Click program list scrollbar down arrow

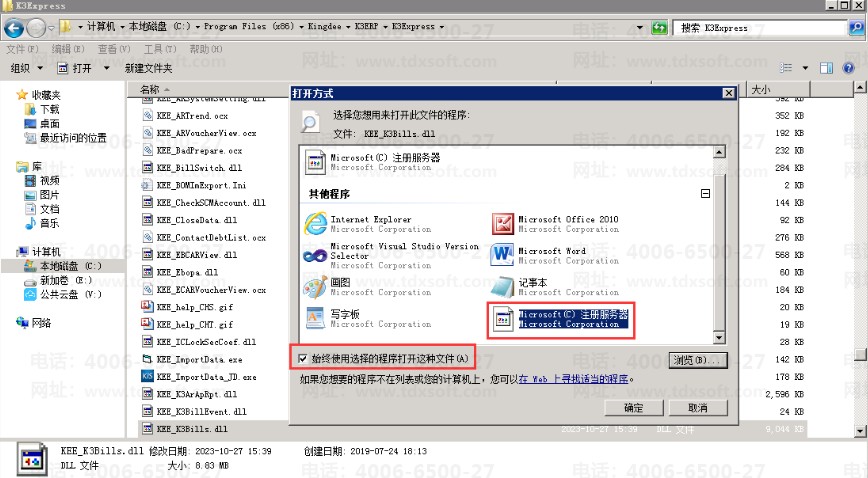[x=719, y=337]
